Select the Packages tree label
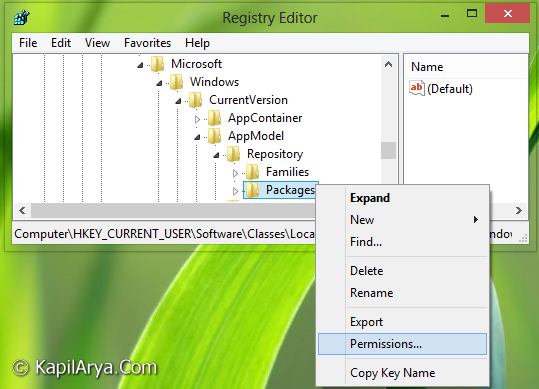The height and width of the screenshot is (389, 539). click(x=290, y=190)
